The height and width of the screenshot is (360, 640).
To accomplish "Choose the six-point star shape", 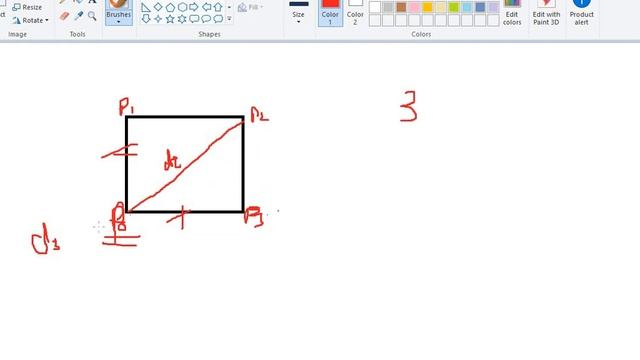I will click(x=182, y=19).
